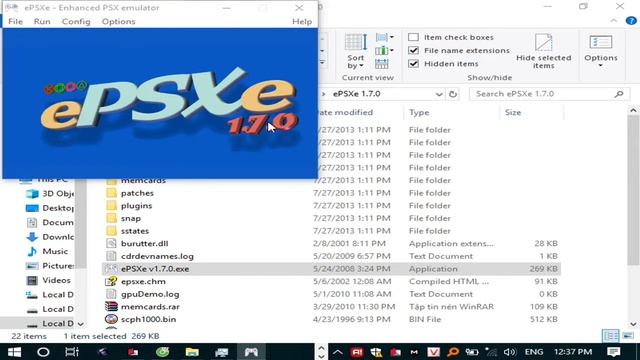Viewport: 640px width, 360px height.
Task: Switch to Details view icon
Action: (611, 336)
